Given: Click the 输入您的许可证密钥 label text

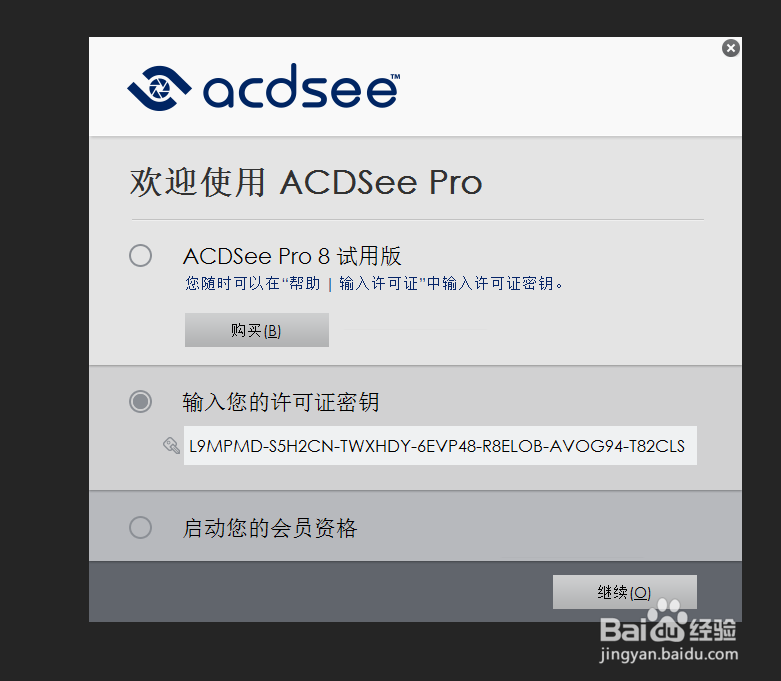Looking at the screenshot, I should click(280, 402).
